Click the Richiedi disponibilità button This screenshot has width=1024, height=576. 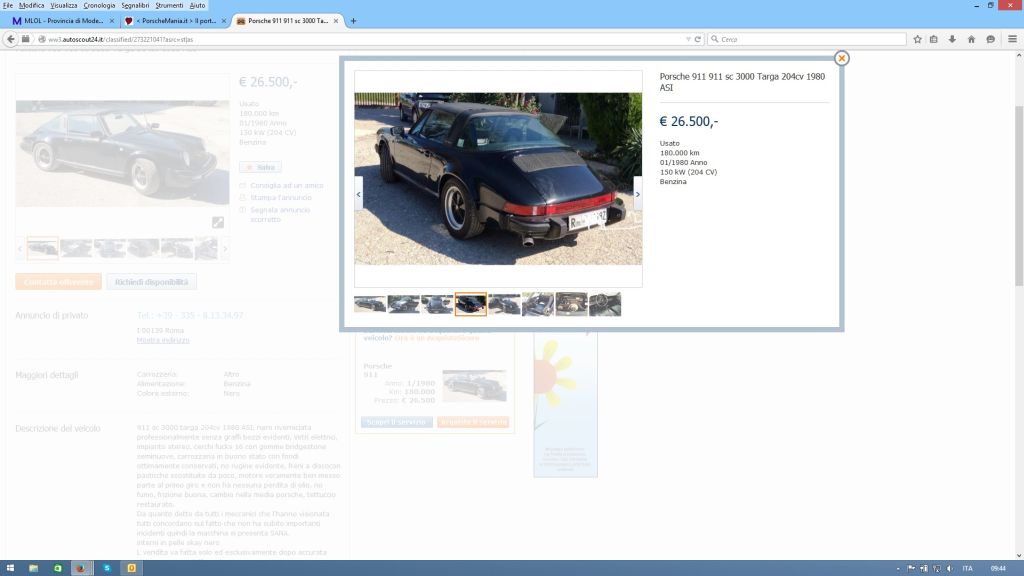[152, 282]
